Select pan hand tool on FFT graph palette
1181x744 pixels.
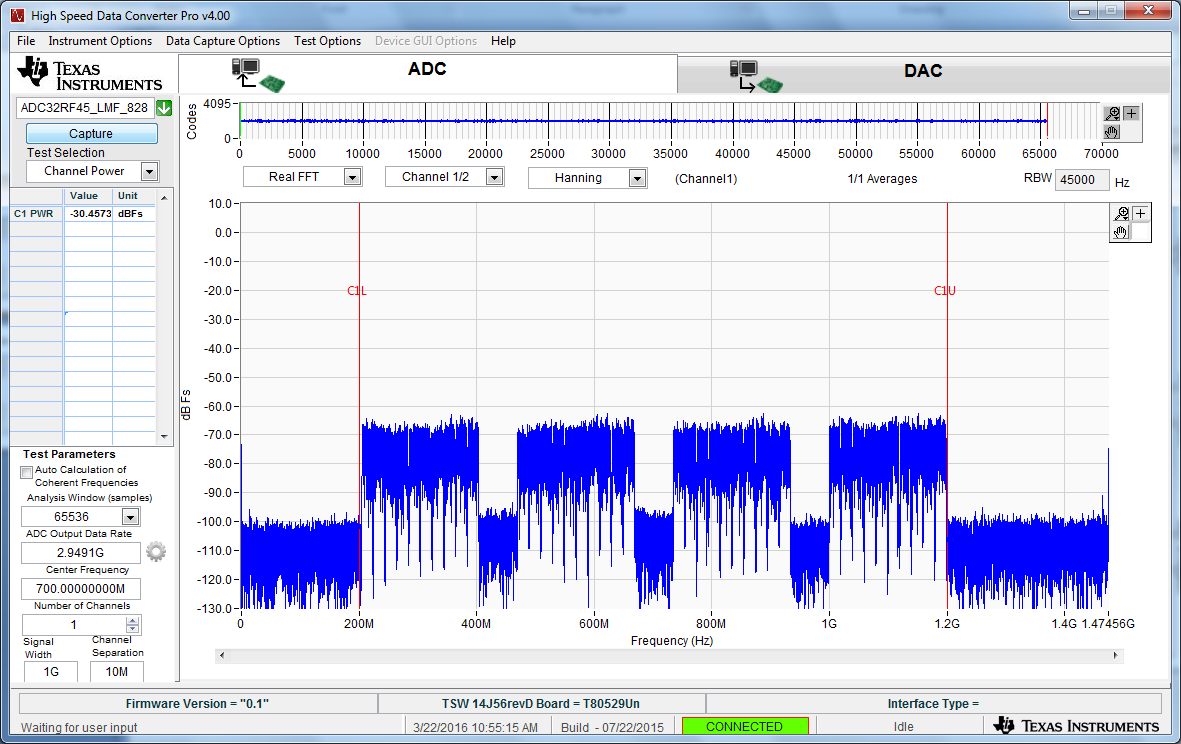[1121, 232]
